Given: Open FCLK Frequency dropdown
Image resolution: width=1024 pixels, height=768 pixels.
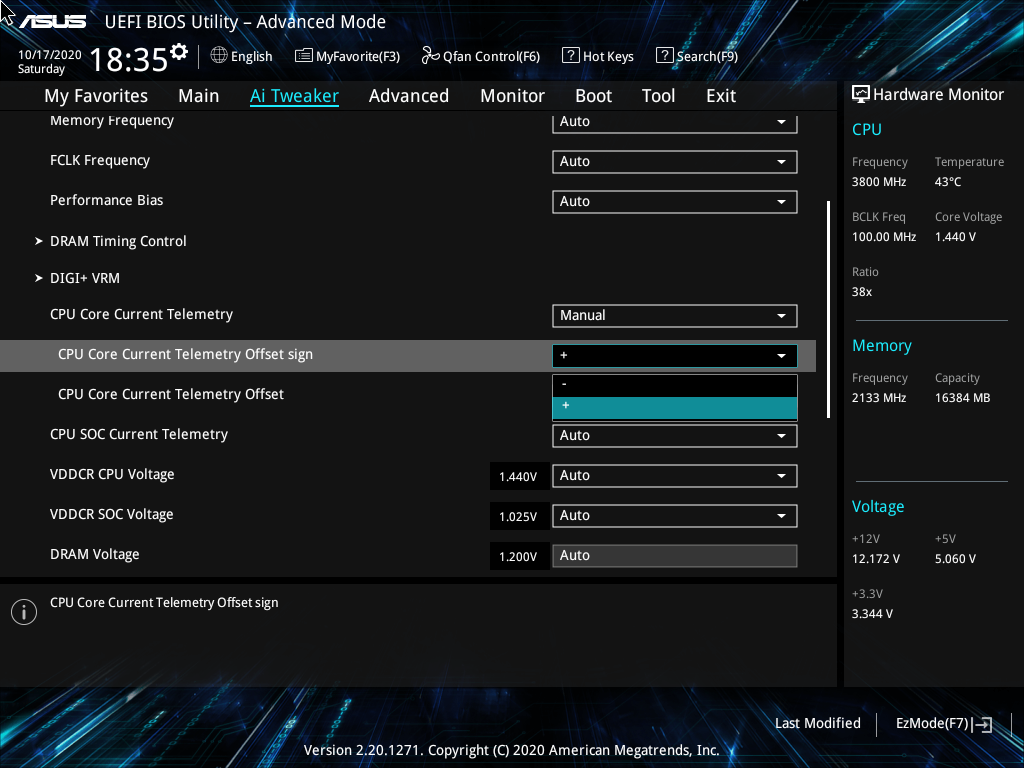Looking at the screenshot, I should (x=675, y=162).
